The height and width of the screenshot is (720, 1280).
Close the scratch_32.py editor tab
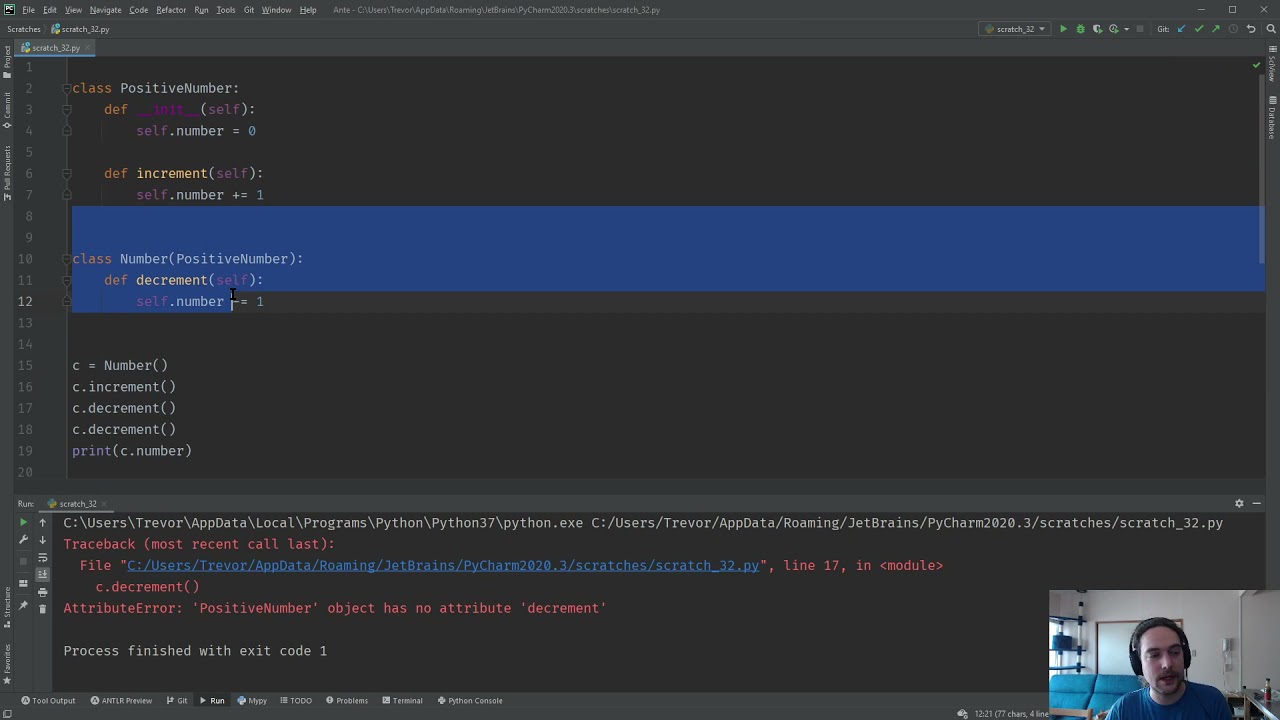[x=87, y=48]
